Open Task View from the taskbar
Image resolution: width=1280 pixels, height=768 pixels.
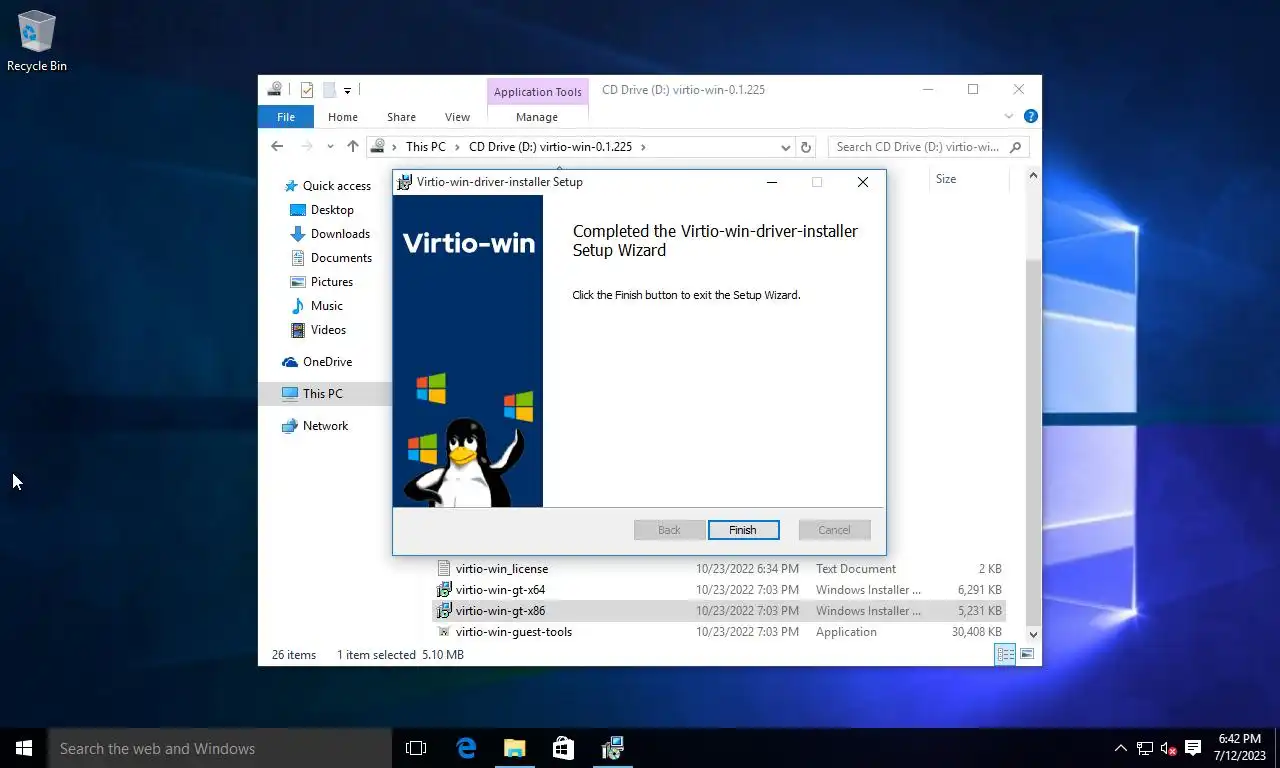coord(416,748)
